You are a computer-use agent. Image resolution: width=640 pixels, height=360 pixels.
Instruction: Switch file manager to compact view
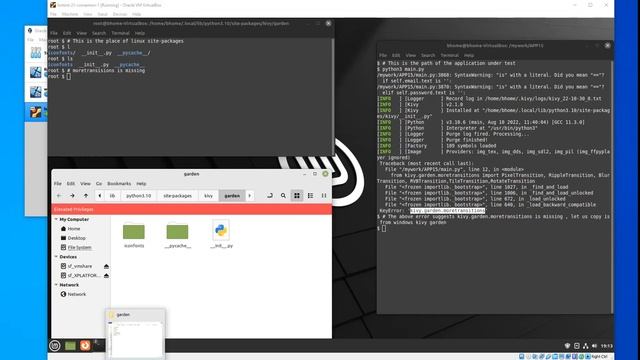324,196
